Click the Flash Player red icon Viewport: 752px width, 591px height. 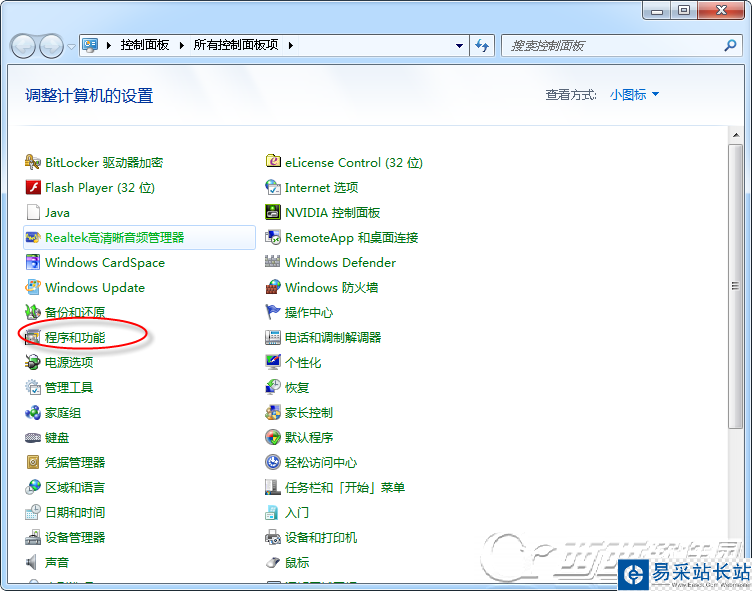pyautogui.click(x=33, y=187)
